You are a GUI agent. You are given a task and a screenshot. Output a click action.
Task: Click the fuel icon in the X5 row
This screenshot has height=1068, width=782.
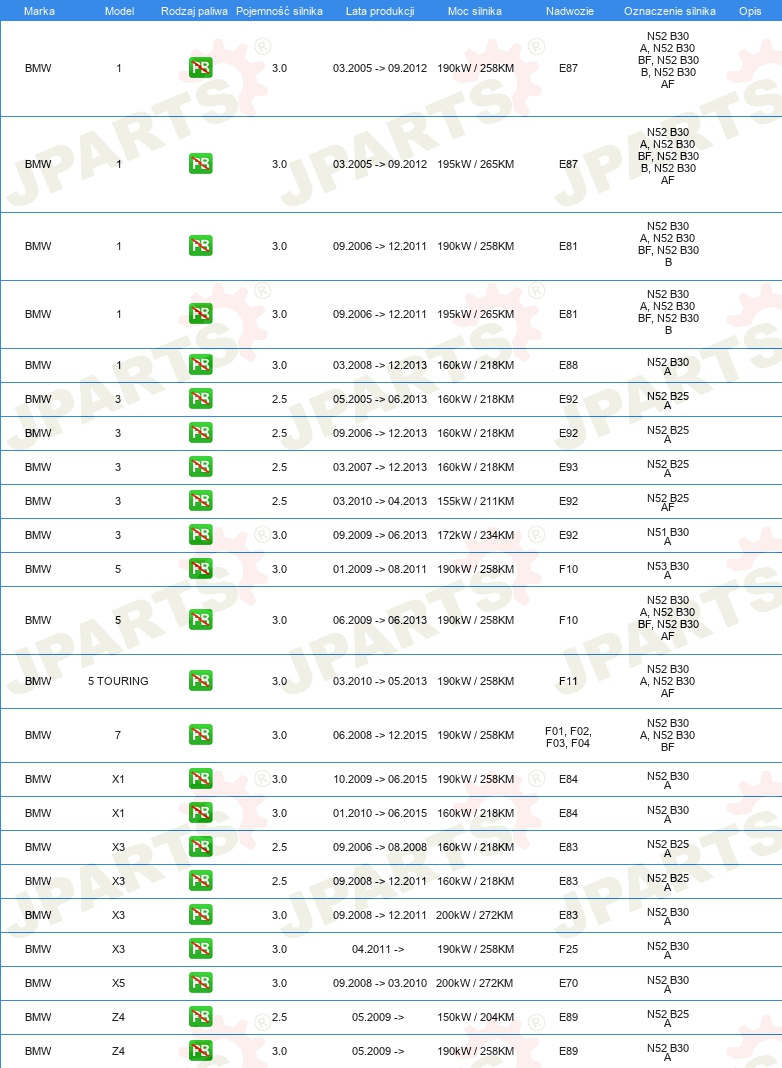(x=200, y=984)
